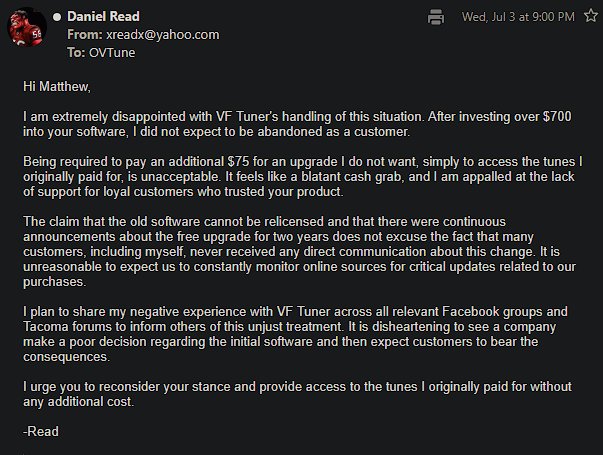
Task: Click the sender name Daniel Read
Action: point(103,17)
